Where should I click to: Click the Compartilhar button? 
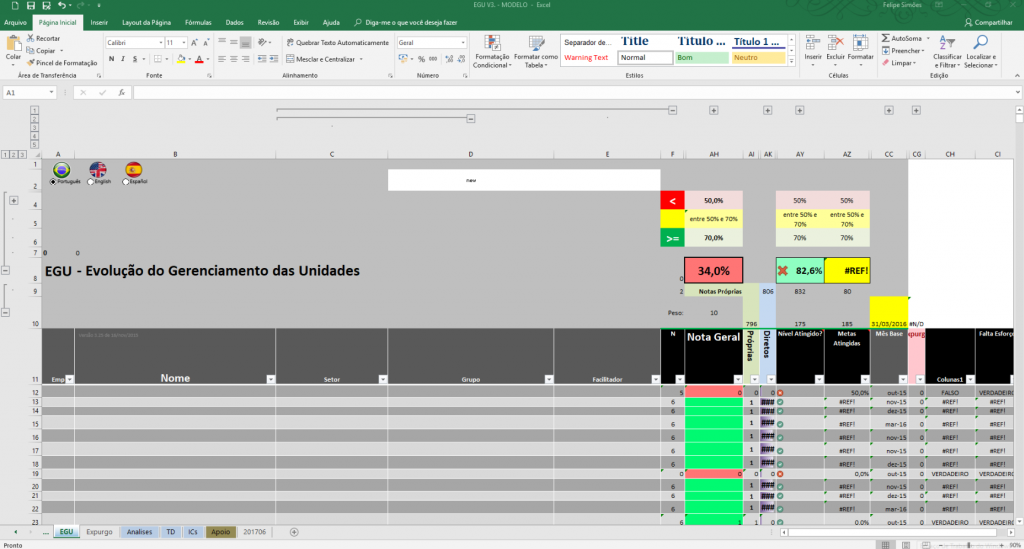(988, 22)
